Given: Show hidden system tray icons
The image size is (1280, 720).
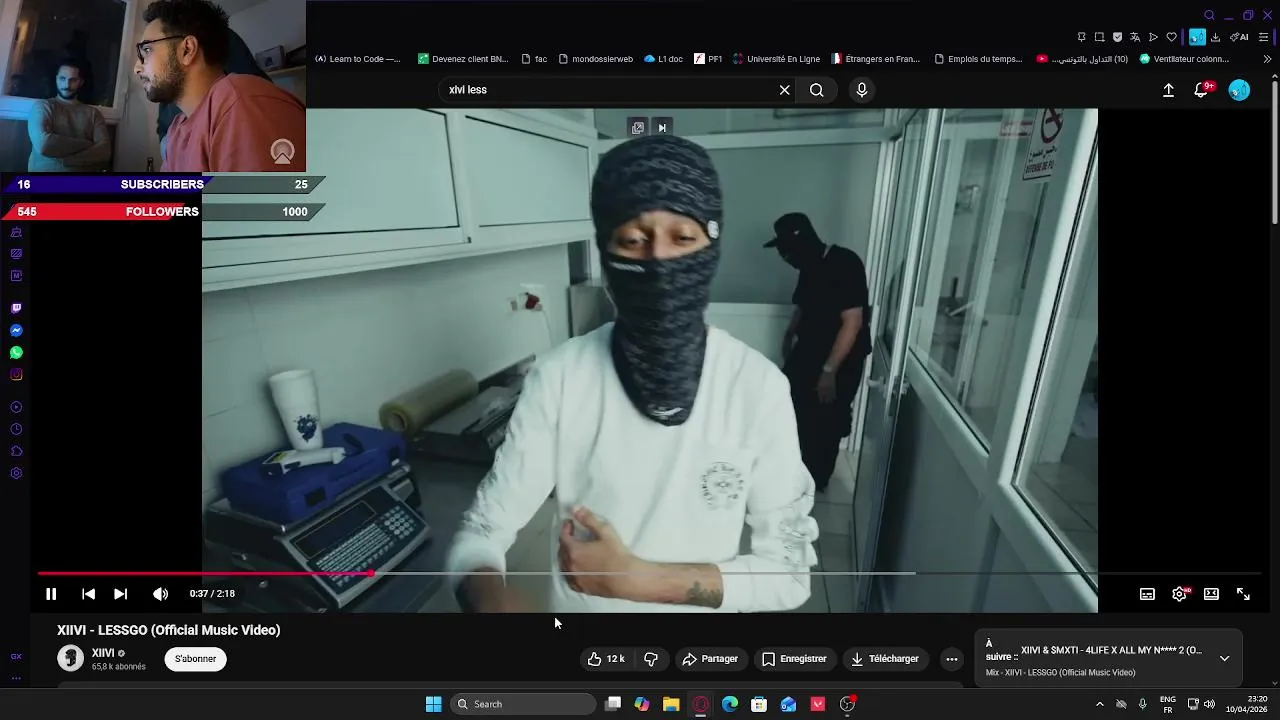Looking at the screenshot, I should [1099, 704].
